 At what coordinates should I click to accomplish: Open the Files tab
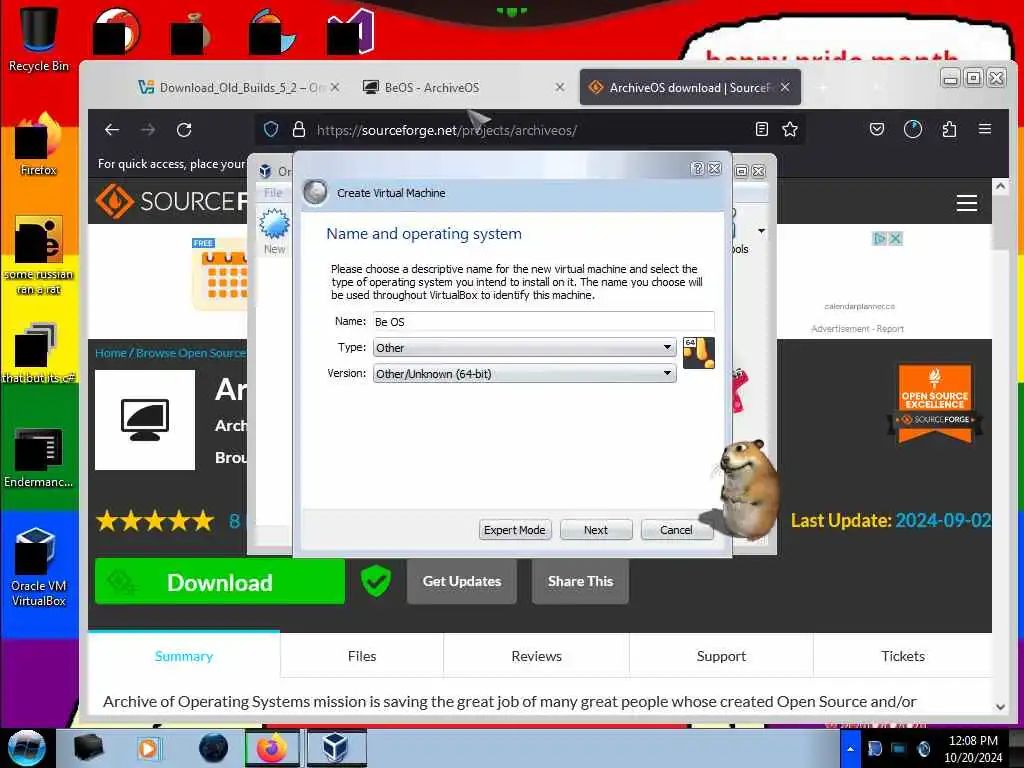coord(362,656)
